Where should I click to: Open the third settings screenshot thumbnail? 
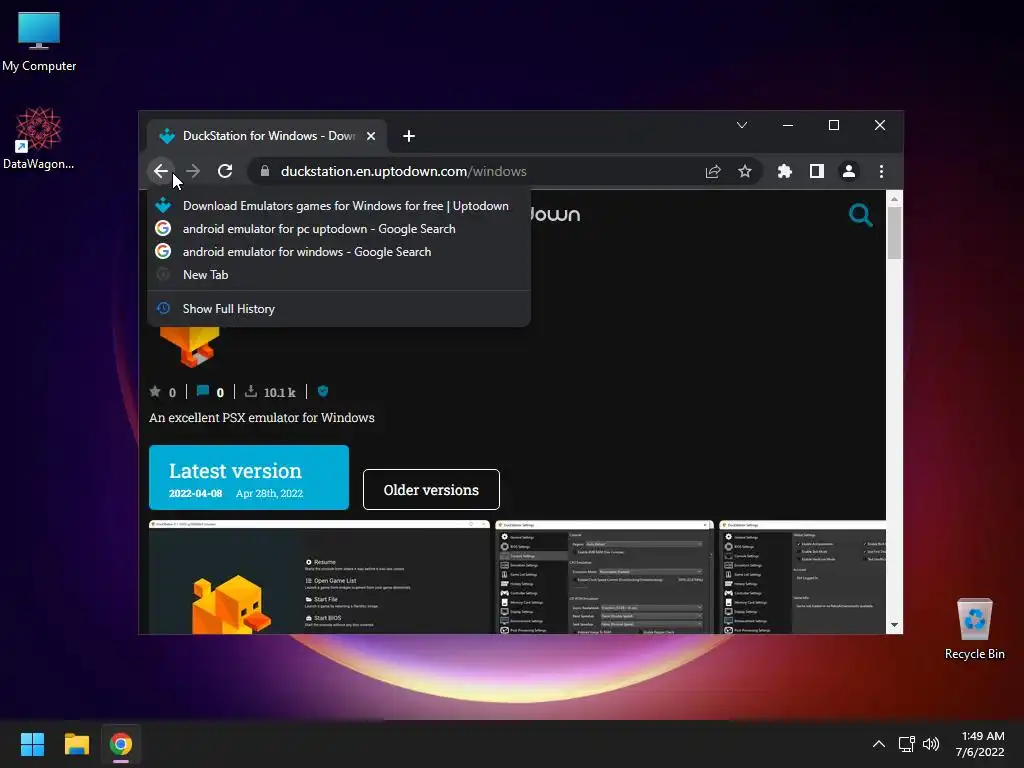point(803,577)
